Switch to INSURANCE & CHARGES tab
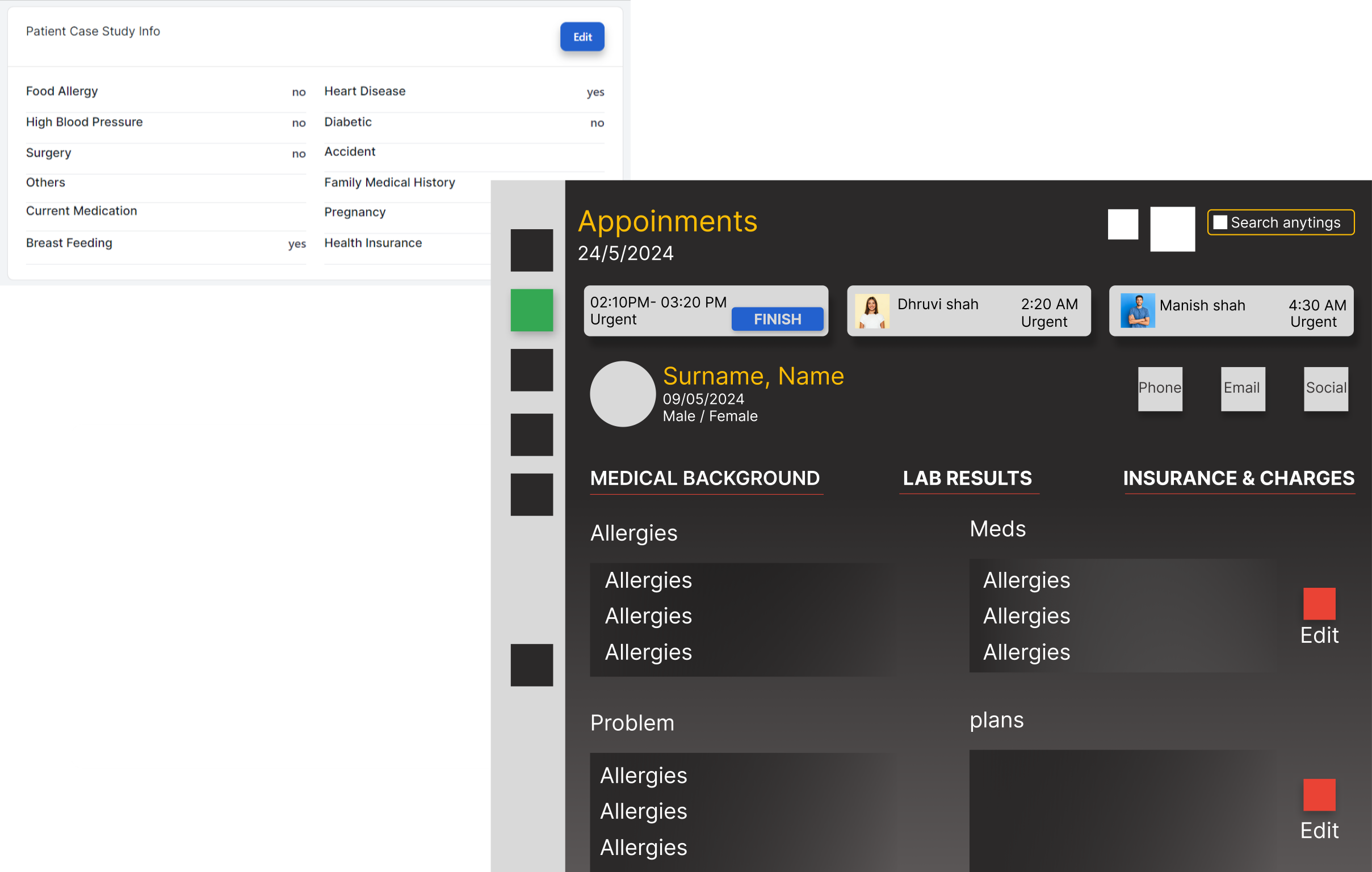This screenshot has width=1372, height=872. pos(1238,478)
